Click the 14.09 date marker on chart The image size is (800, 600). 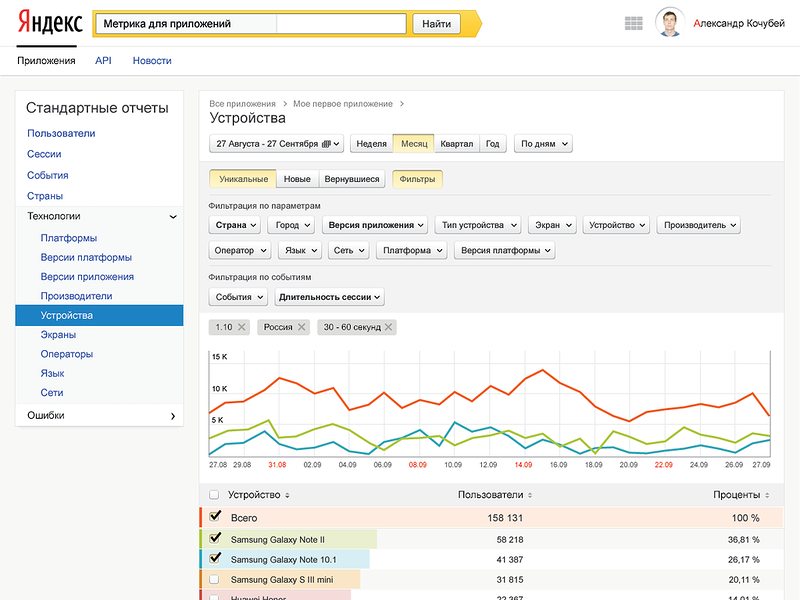[x=523, y=465]
